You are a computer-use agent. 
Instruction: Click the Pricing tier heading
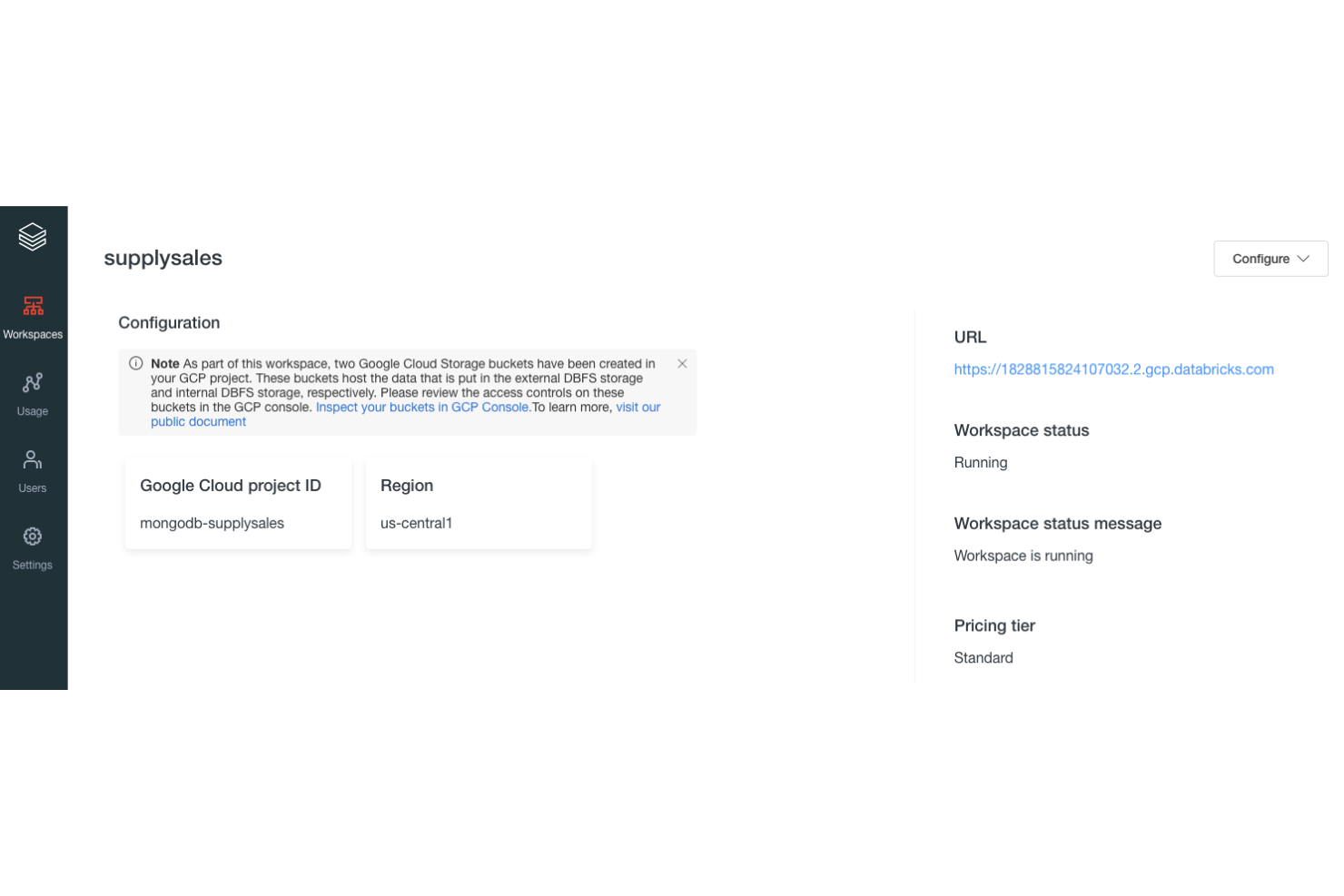994,625
